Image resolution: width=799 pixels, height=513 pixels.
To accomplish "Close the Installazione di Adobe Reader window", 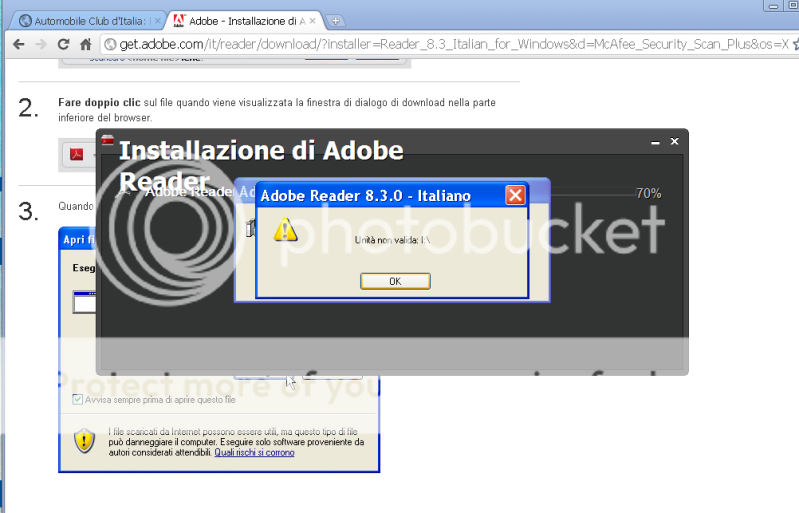I will [x=674, y=142].
